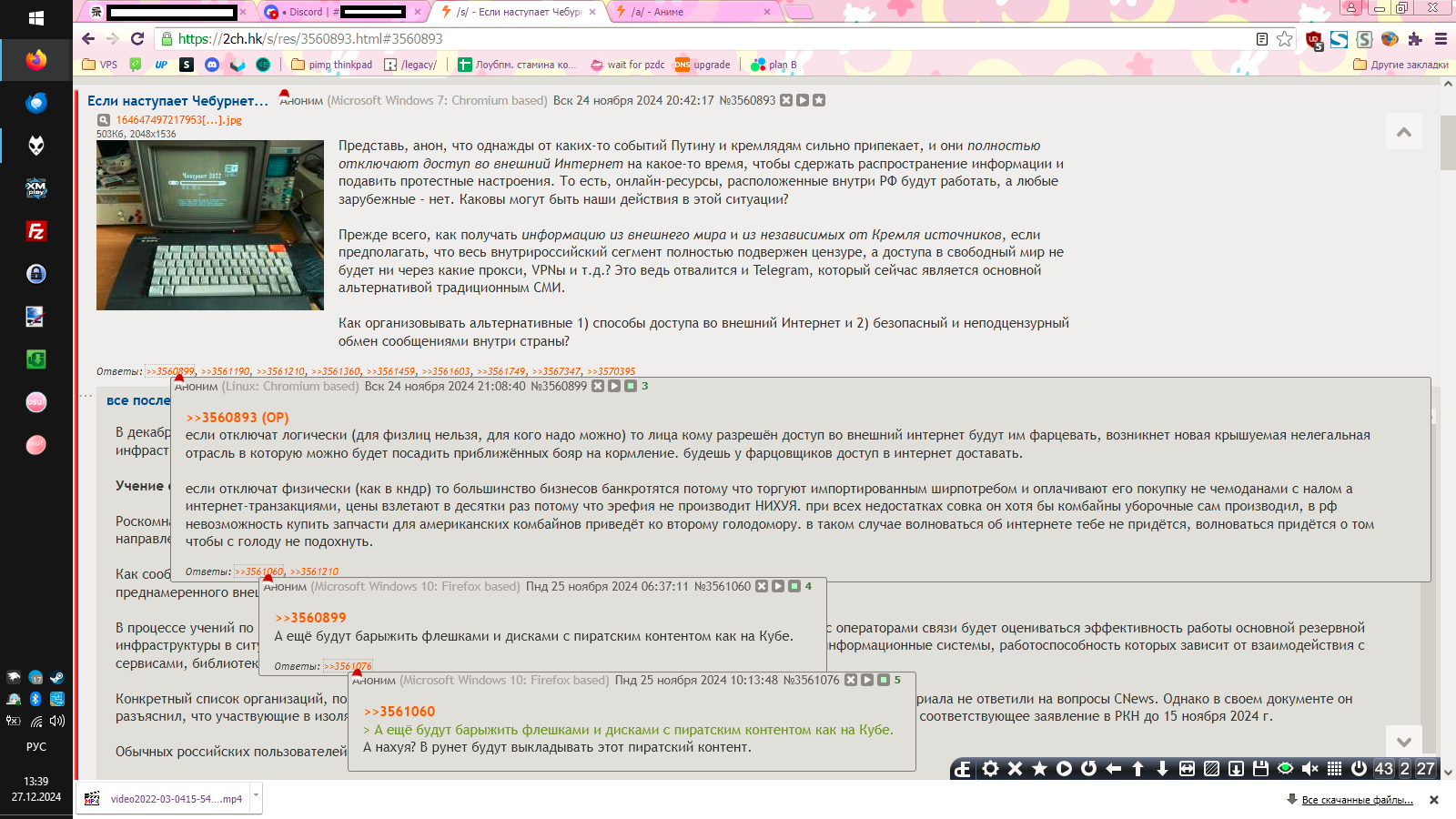Click the mask images hatched icon in panel
Screen dimensions: 1456x819
(x=1211, y=769)
